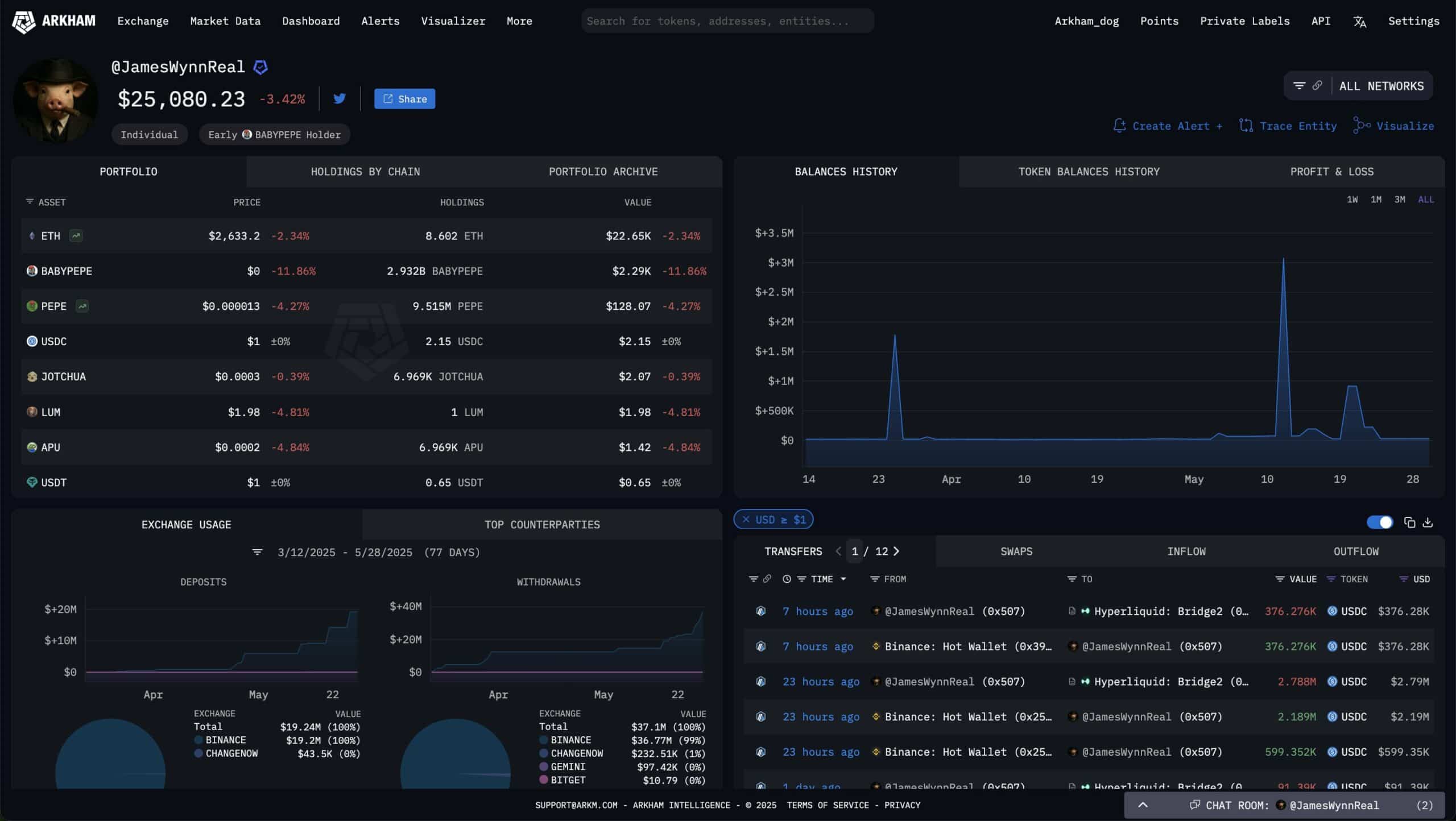Copy transfers using the copy icon
This screenshot has width=1456, height=821.
point(1409,523)
